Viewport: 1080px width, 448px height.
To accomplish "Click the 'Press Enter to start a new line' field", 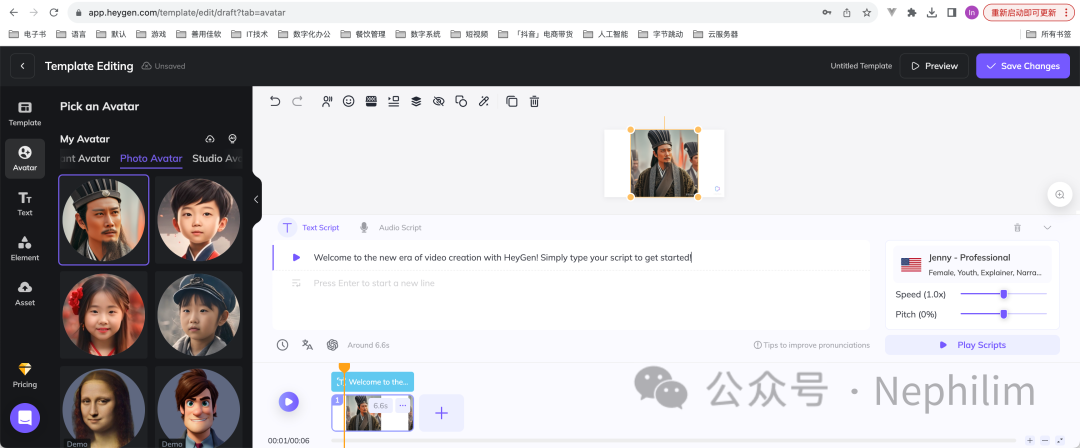I will tap(374, 283).
